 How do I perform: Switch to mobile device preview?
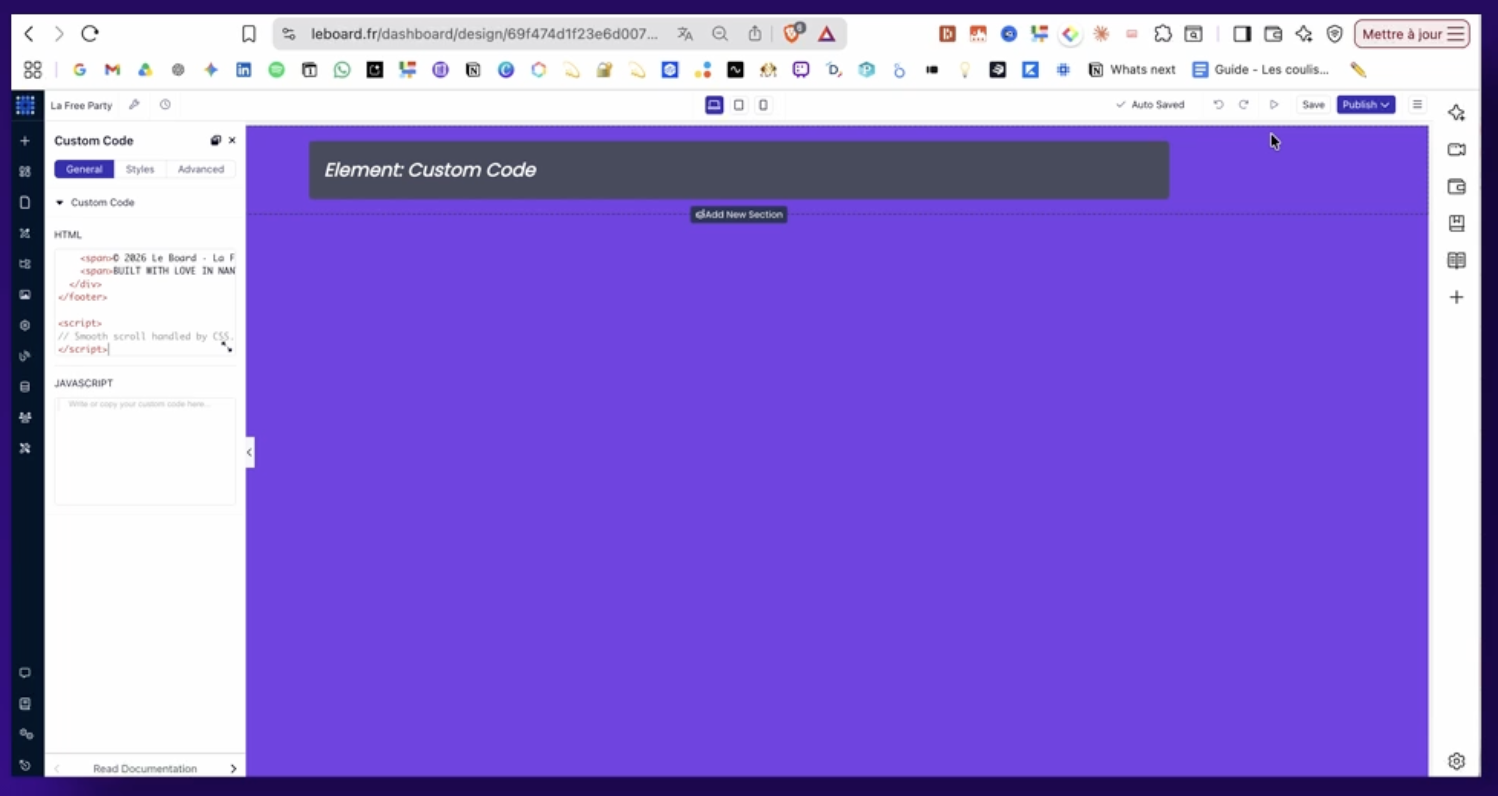[x=763, y=105]
